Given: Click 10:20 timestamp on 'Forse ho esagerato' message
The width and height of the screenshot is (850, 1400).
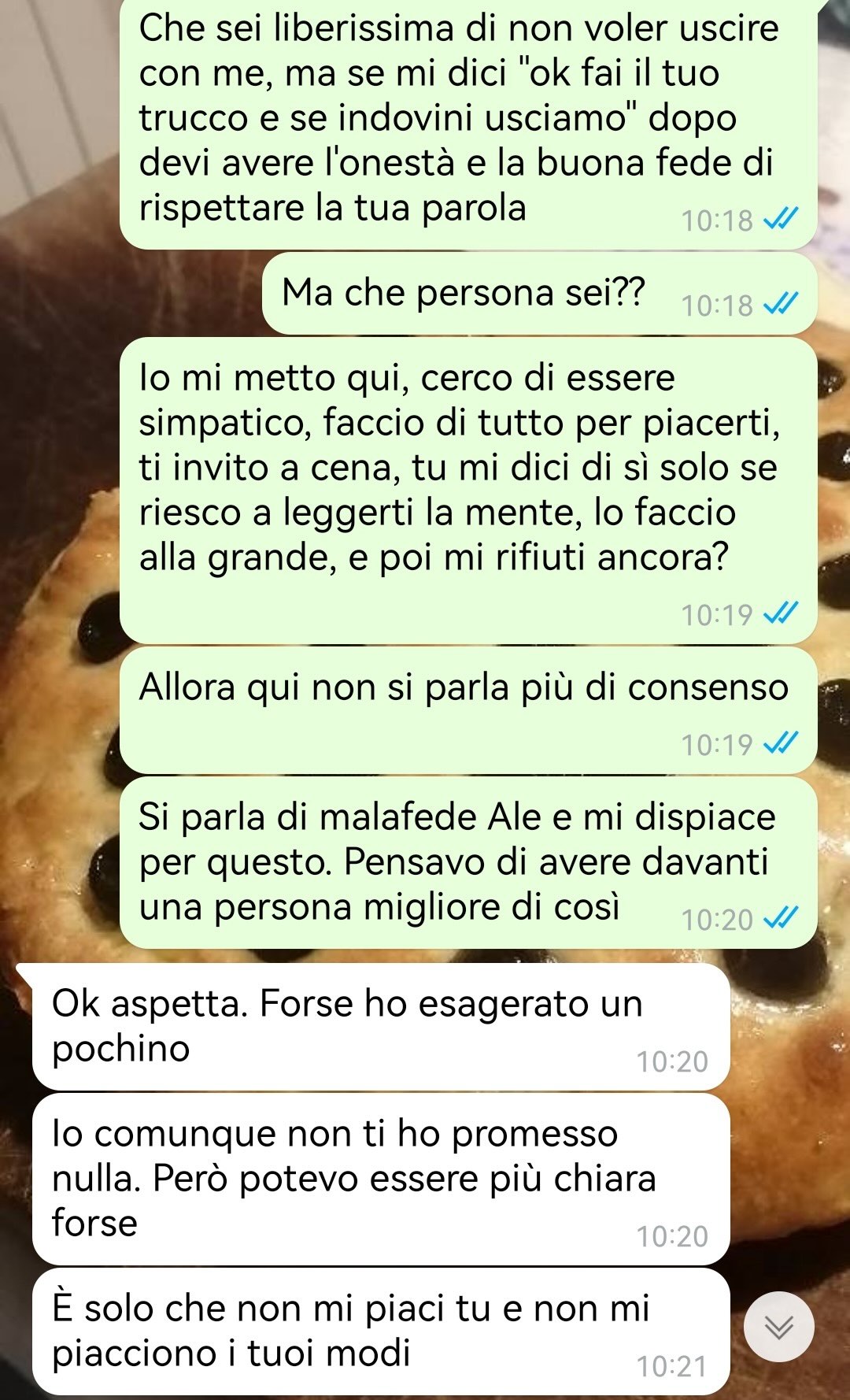Looking at the screenshot, I should click(x=672, y=1061).
